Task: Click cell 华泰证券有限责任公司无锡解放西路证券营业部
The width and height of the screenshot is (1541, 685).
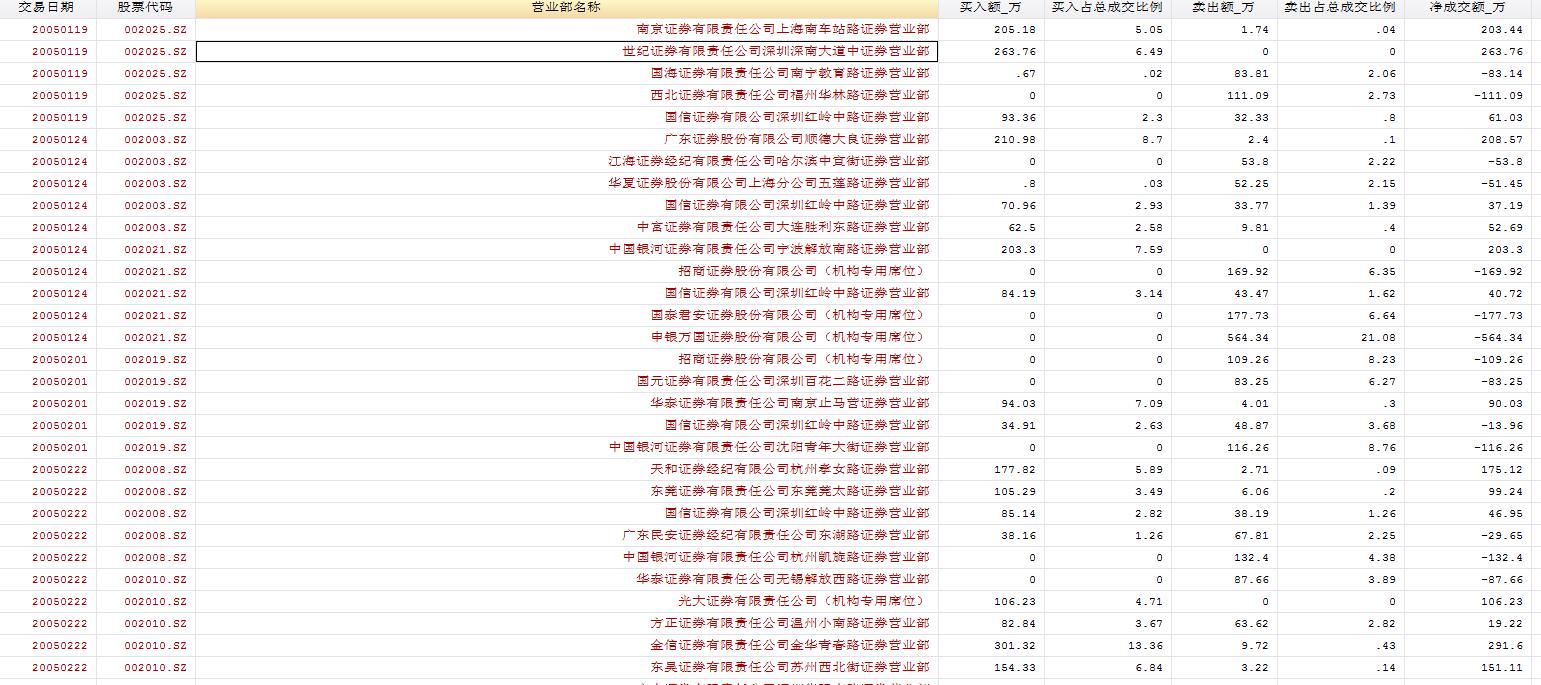Action: [x=567, y=579]
